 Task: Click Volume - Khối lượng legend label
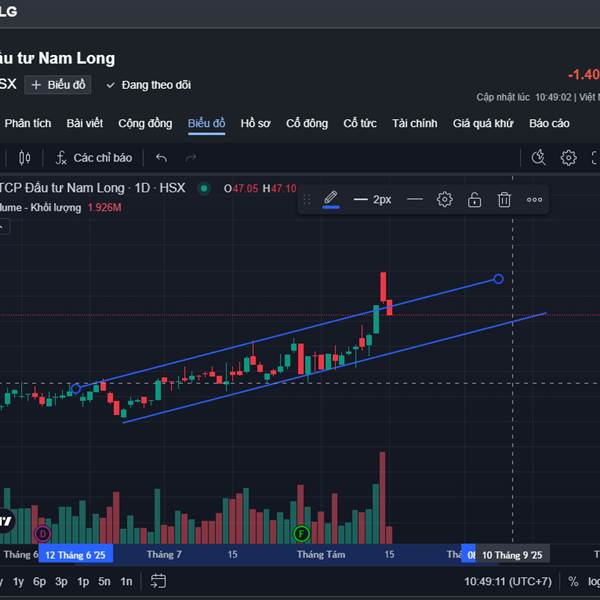coord(41,208)
